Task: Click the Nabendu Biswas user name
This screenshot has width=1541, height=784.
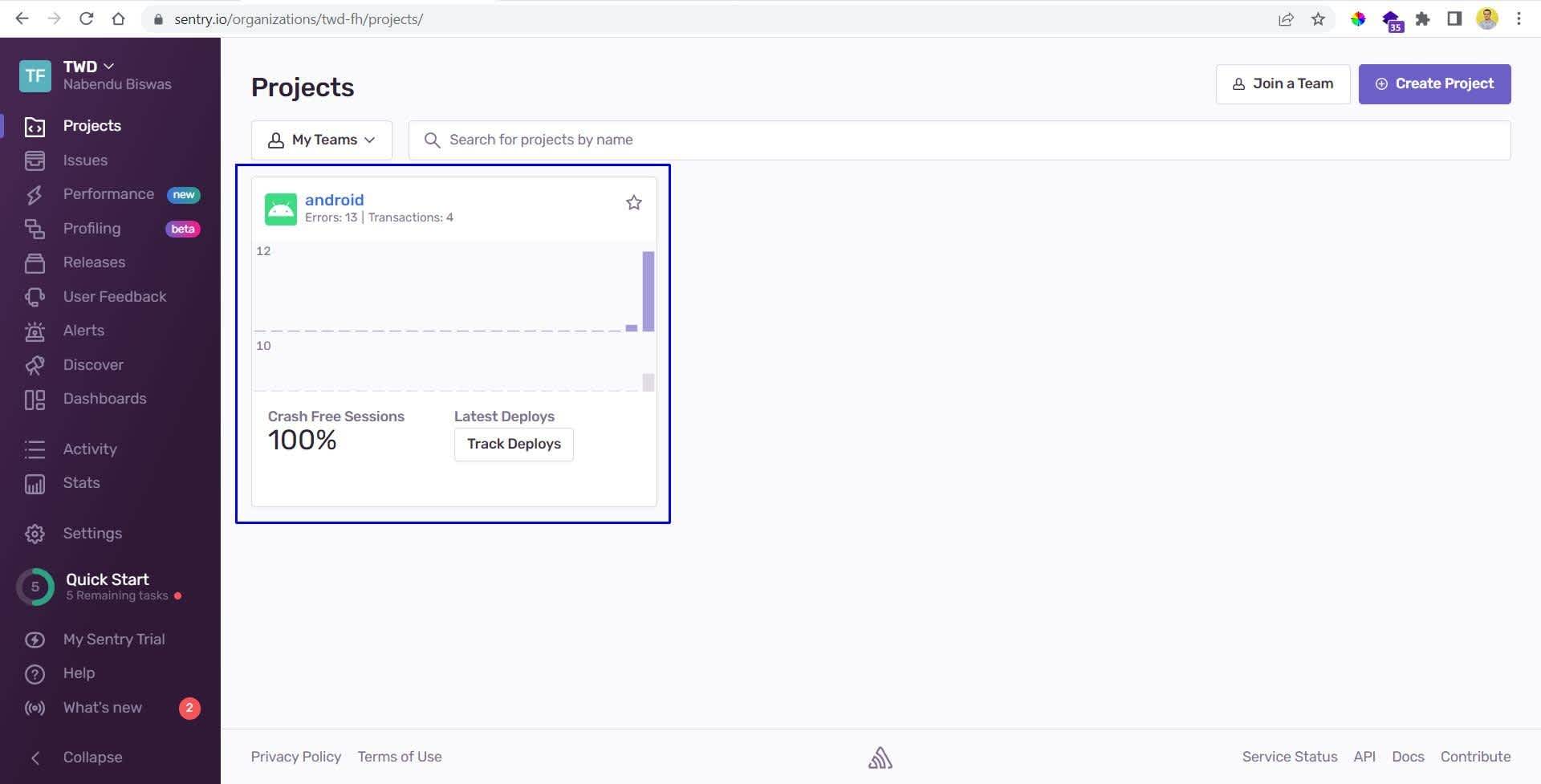Action: pyautogui.click(x=117, y=84)
